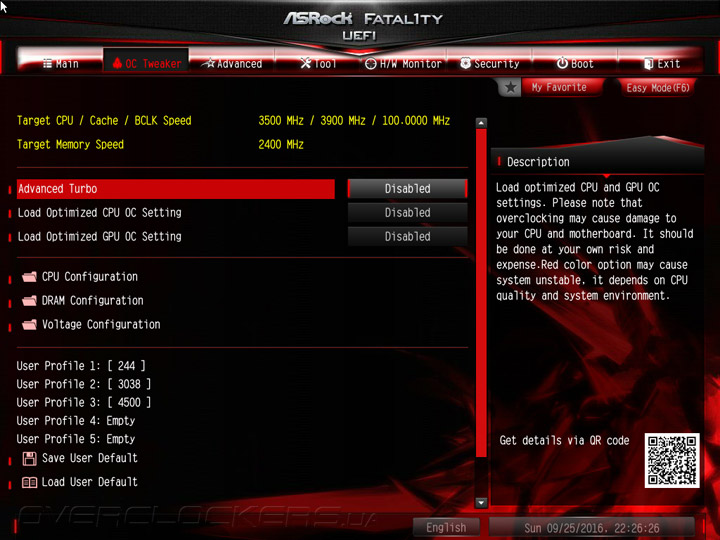720x540 pixels.
Task: Click the scrollbar up arrow
Action: pos(481,123)
